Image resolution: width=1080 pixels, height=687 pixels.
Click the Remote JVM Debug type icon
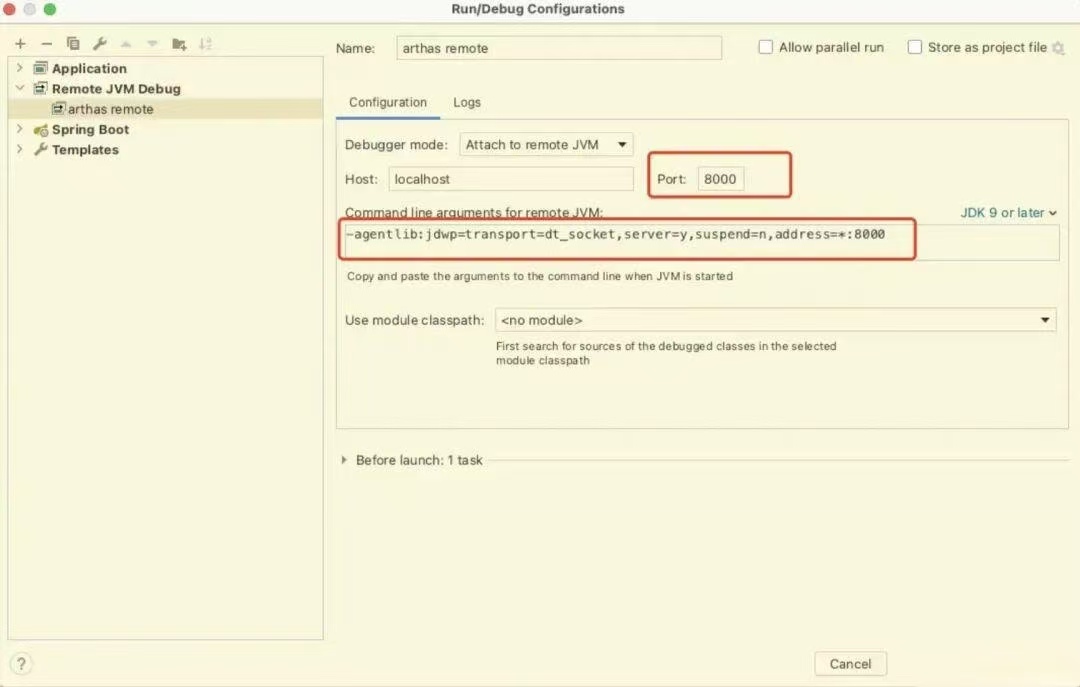click(x=41, y=88)
